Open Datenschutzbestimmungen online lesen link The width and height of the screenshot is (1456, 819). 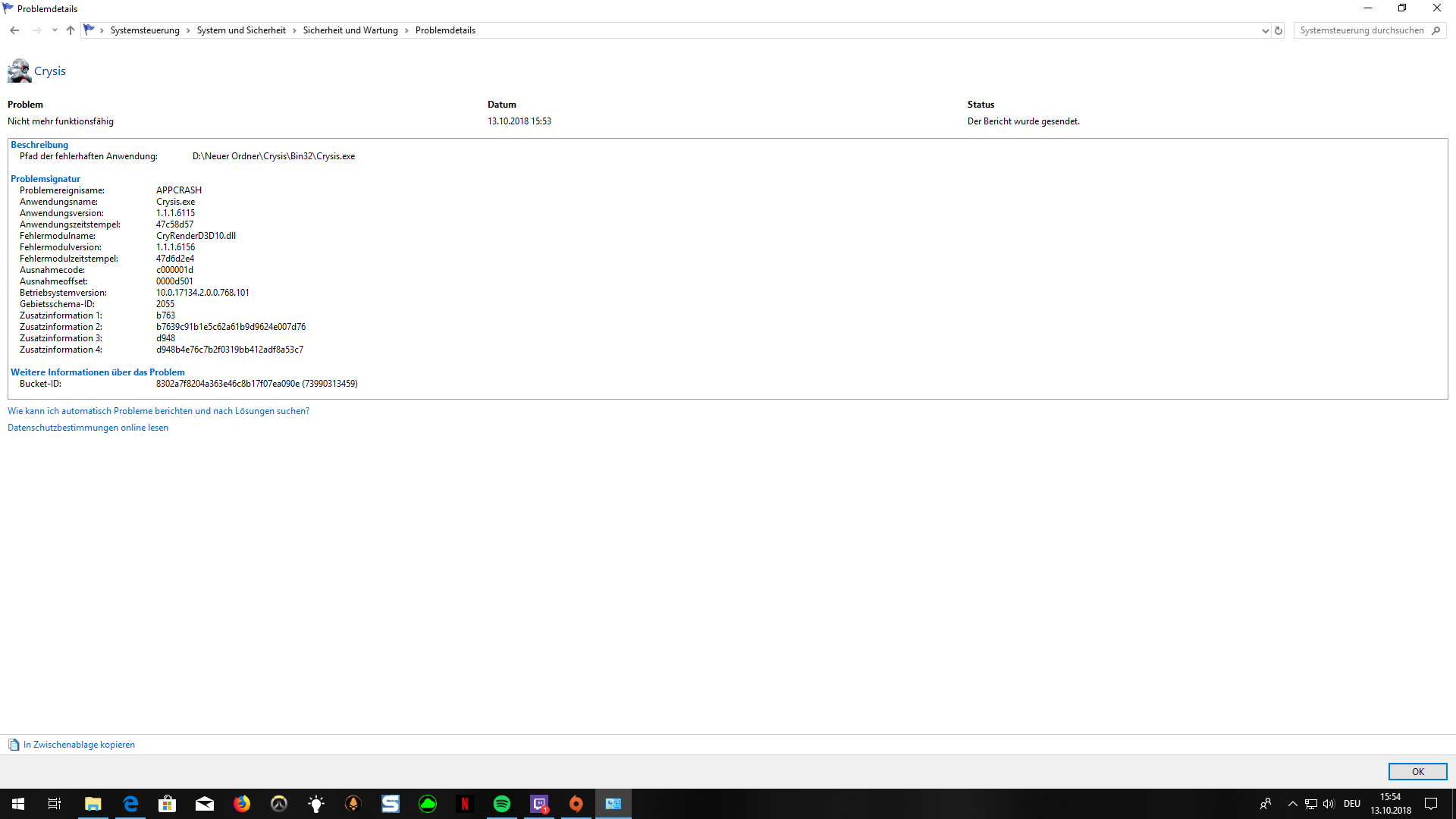pos(88,428)
